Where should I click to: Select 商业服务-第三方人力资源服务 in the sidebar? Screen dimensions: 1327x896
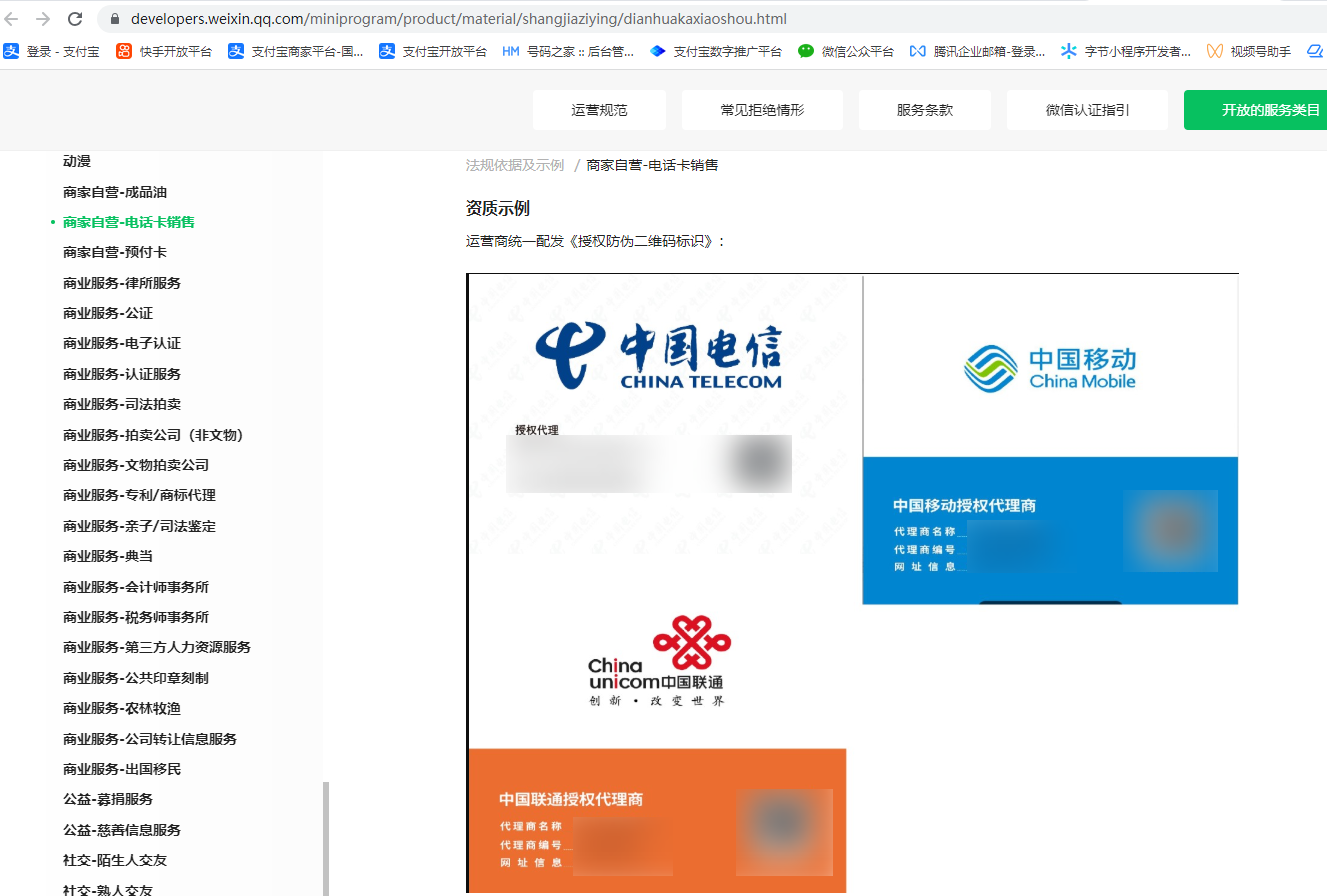click(x=157, y=647)
